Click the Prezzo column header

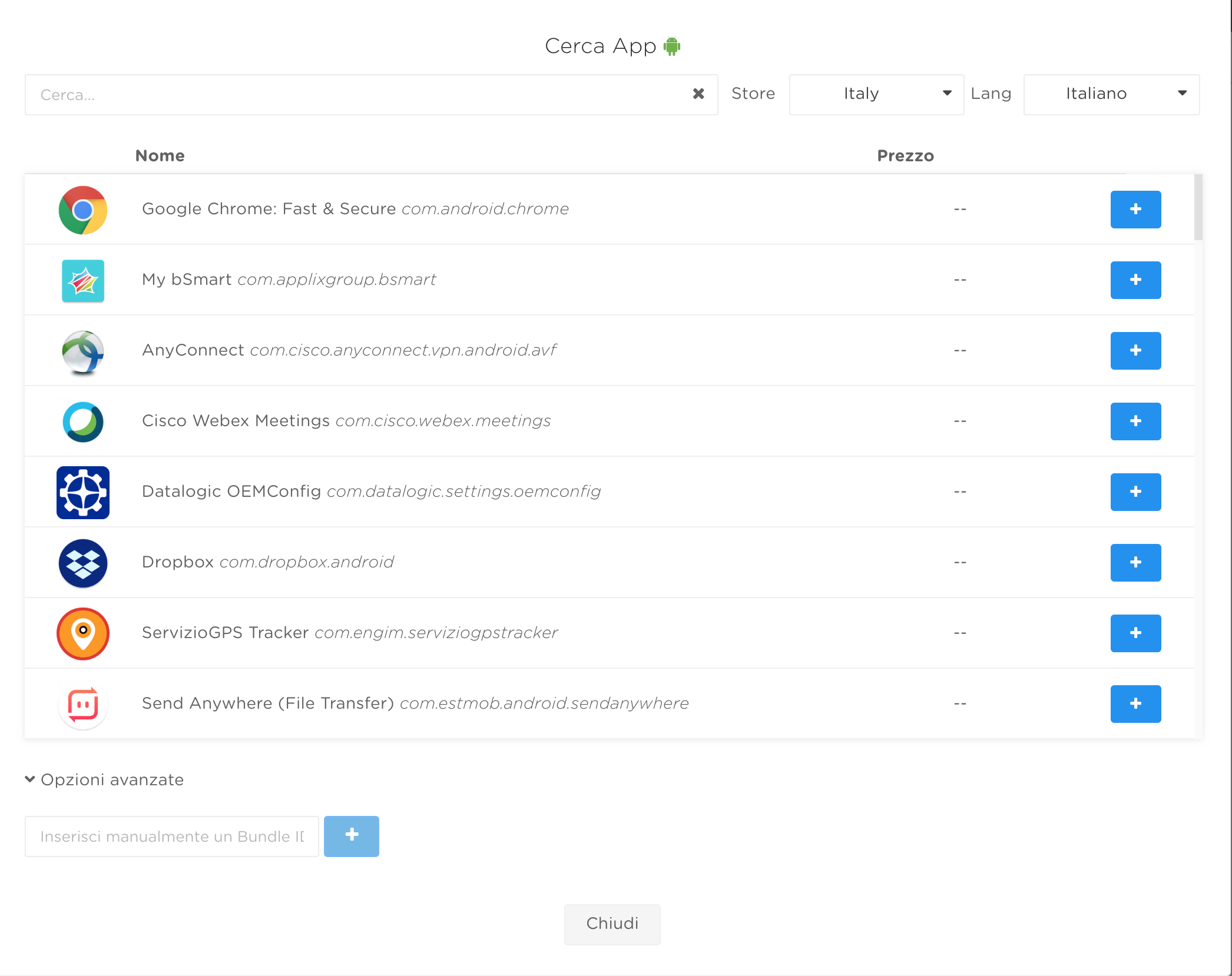click(906, 156)
